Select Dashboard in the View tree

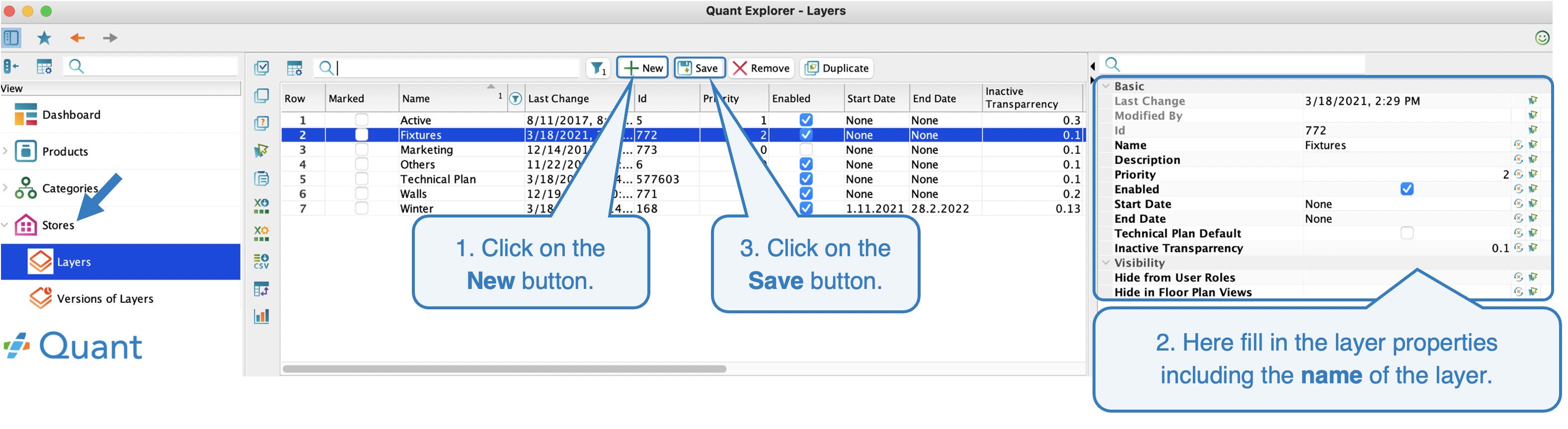click(71, 114)
